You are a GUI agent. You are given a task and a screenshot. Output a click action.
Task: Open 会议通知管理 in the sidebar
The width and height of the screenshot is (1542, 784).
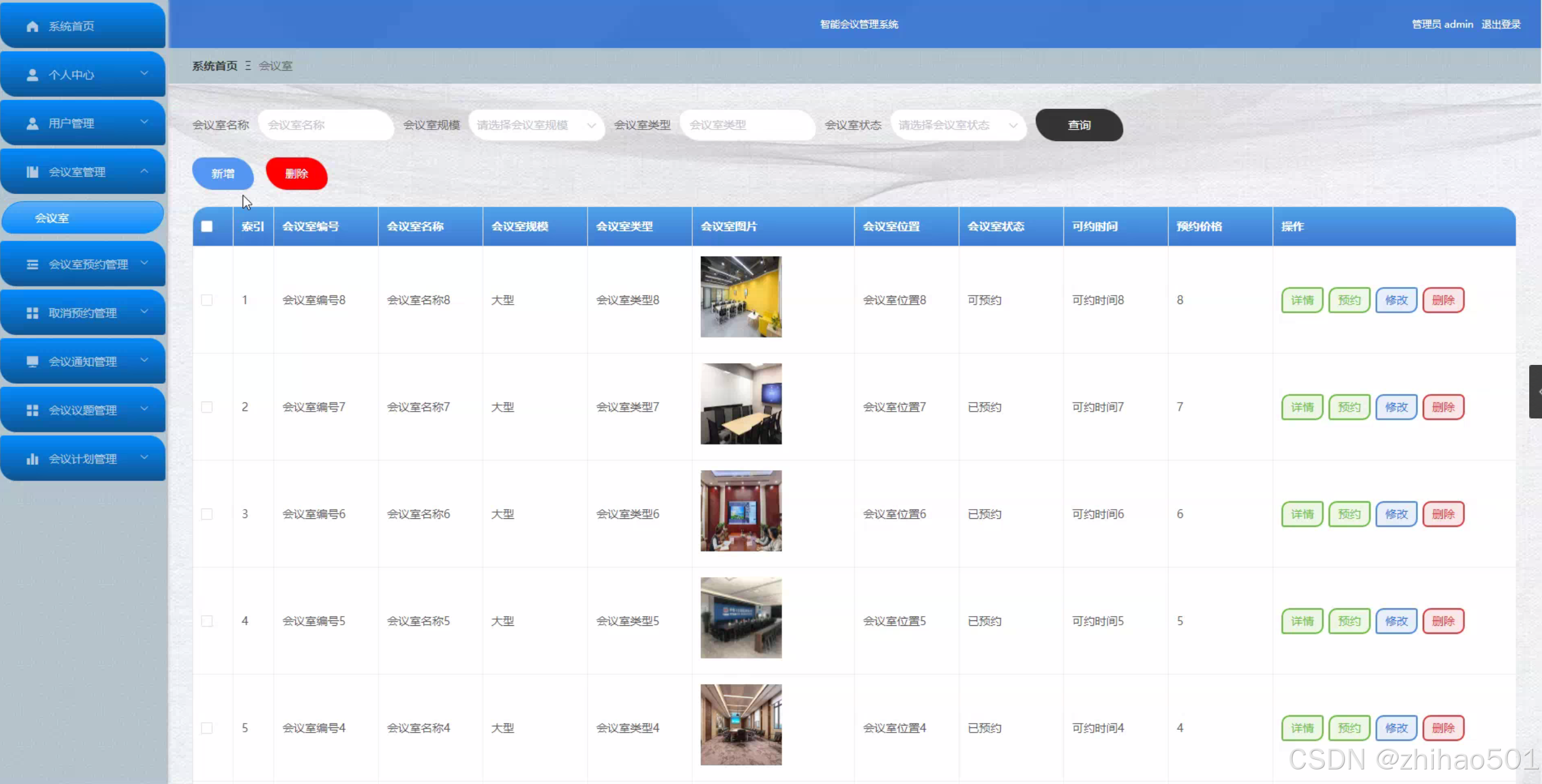coord(83,362)
